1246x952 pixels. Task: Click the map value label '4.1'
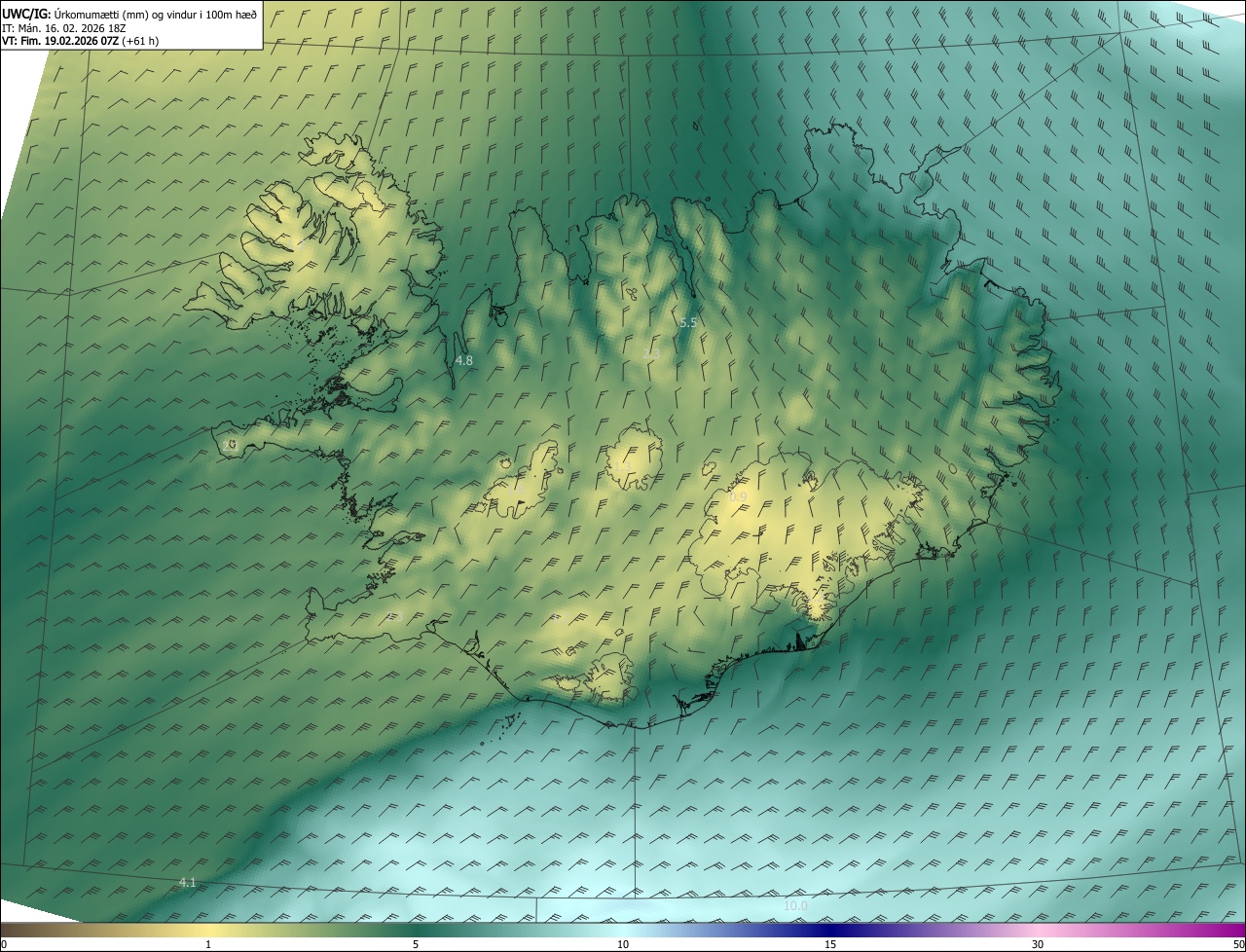pos(188,883)
